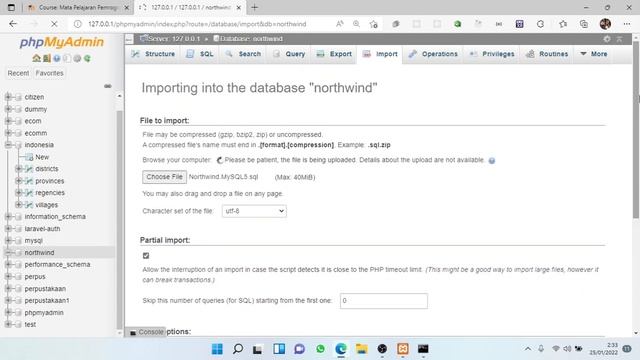The image size is (640, 360).
Task: Add page to browser favorites star
Action: coord(373,24)
